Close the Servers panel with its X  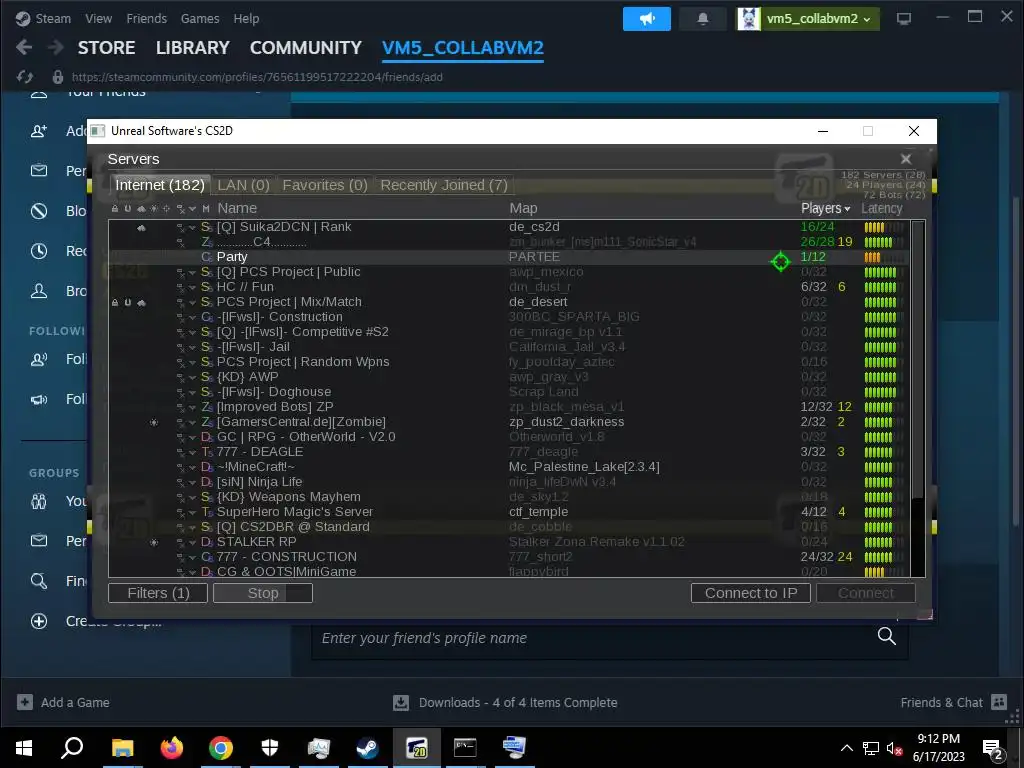(x=906, y=159)
